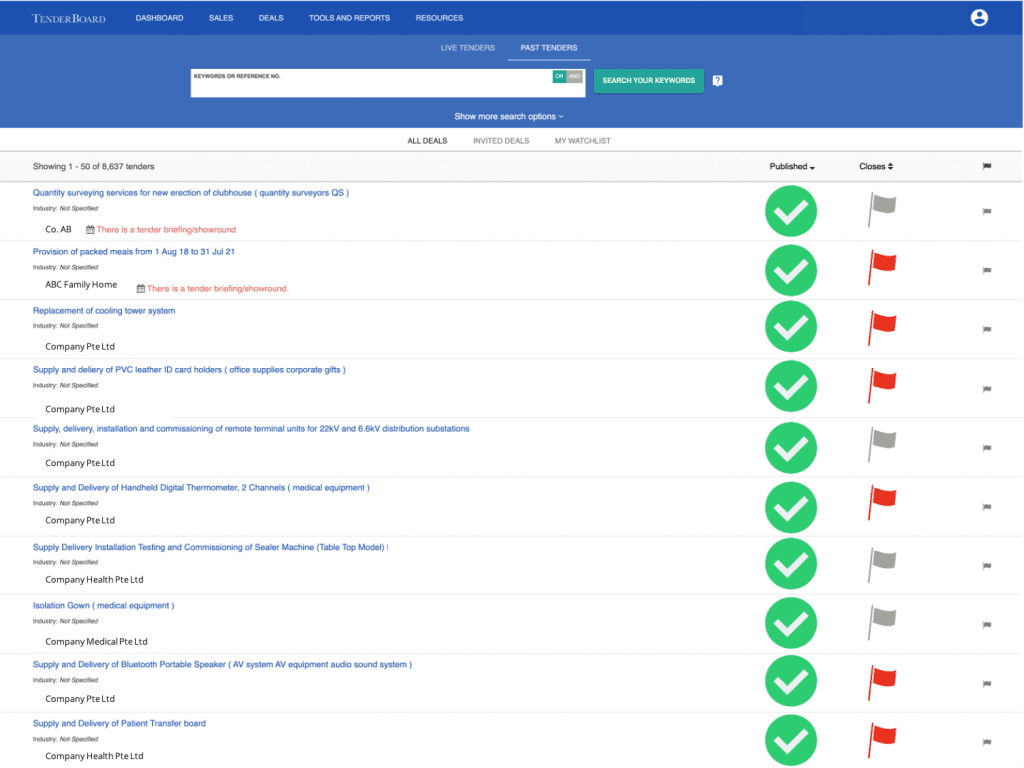Click the red flag for the packed meals tender
This screenshot has width=1024, height=768.
(881, 268)
